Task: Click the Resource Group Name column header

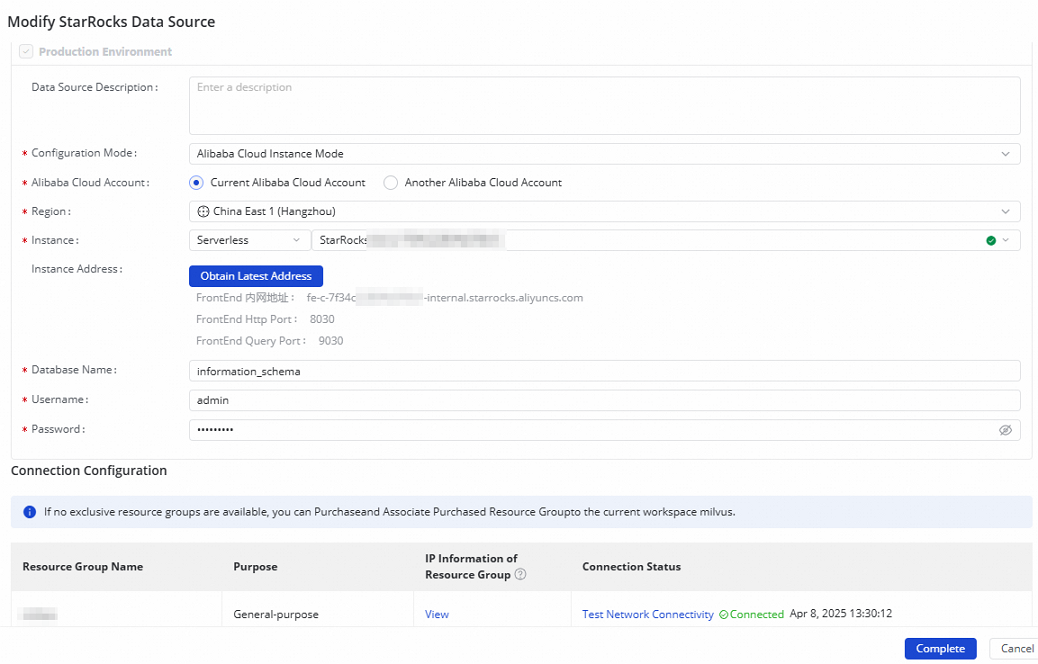Action: pos(83,567)
